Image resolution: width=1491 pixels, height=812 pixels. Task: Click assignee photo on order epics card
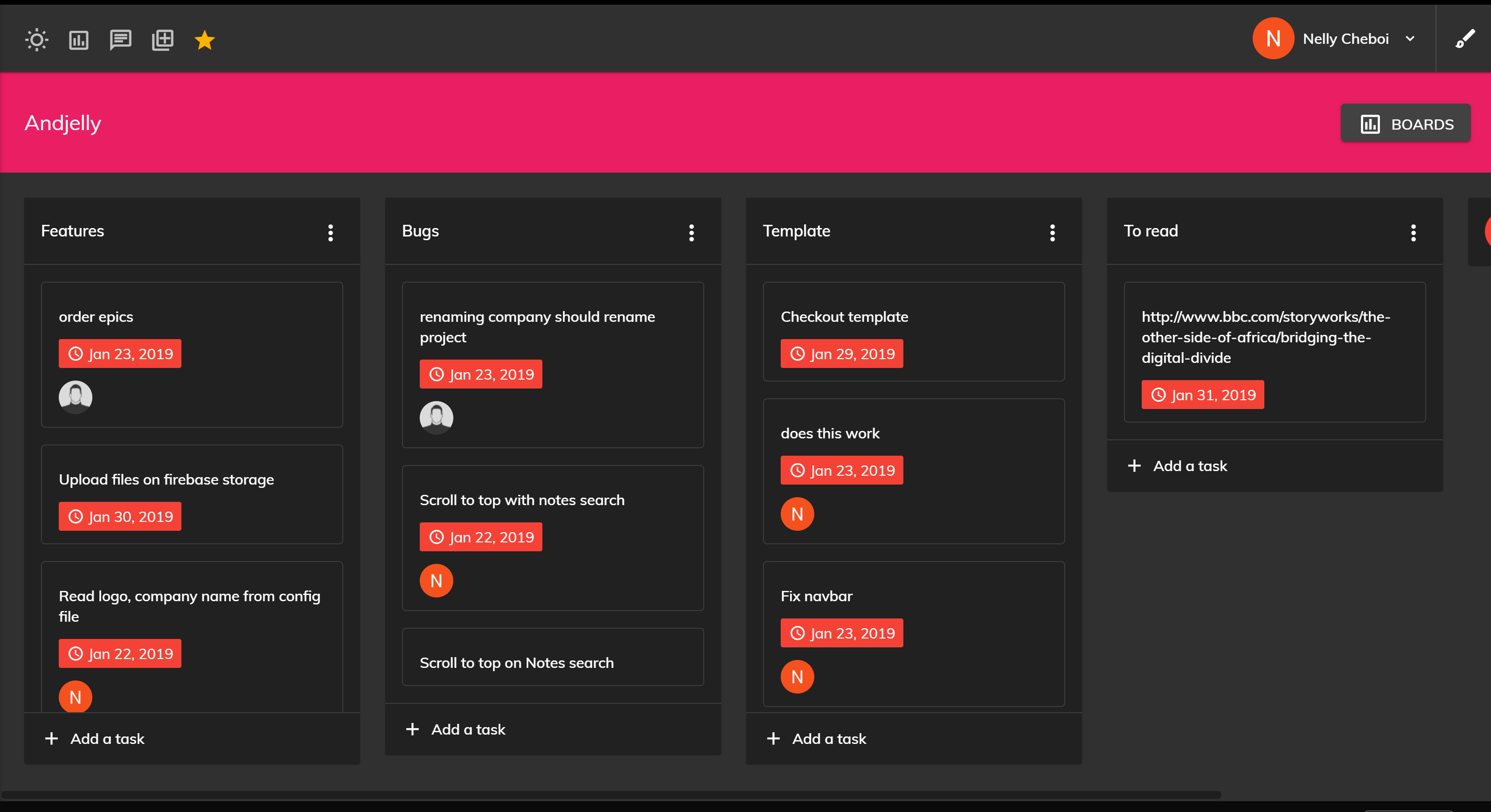[75, 397]
